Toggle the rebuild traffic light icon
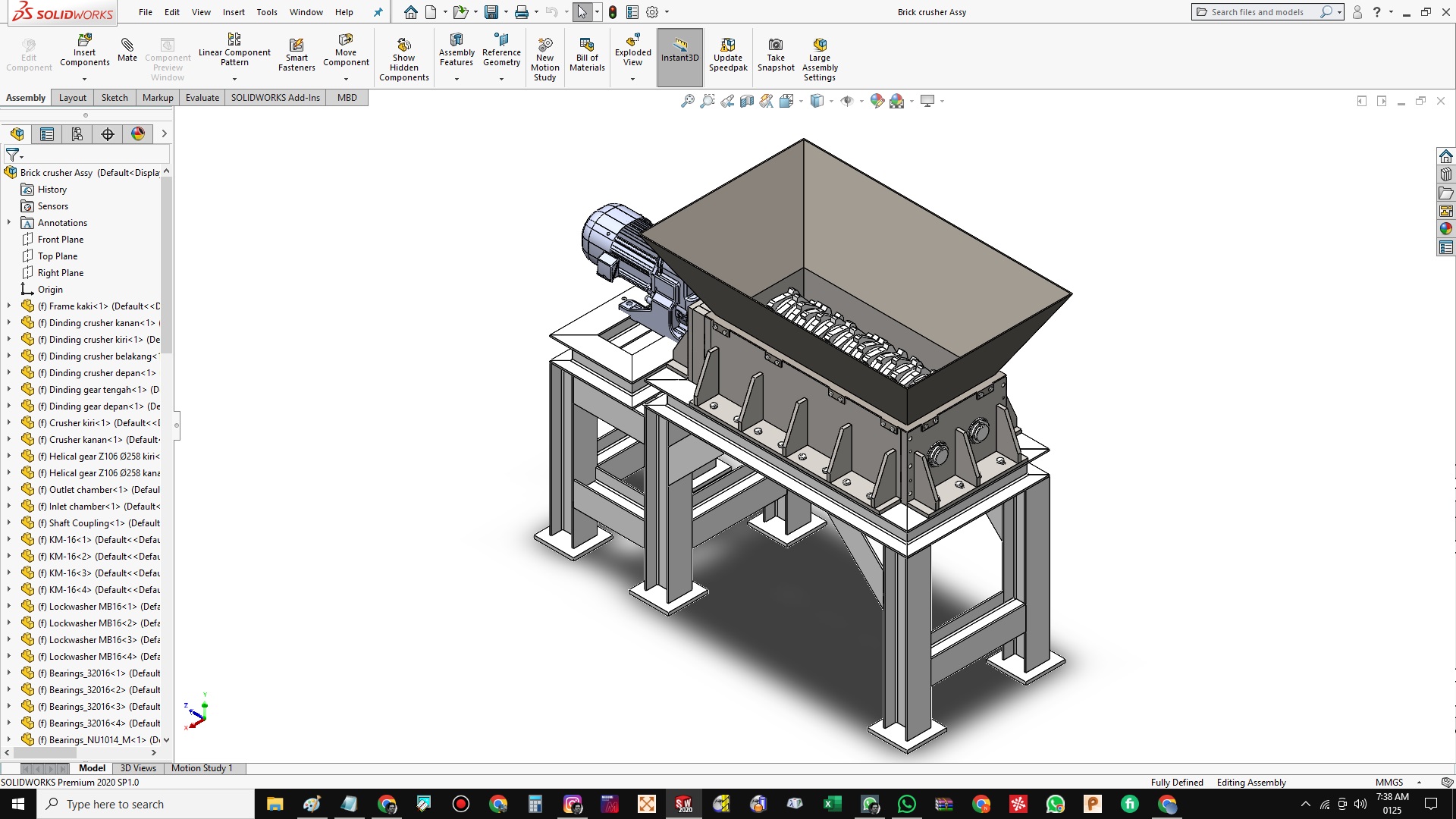This screenshot has height=819, width=1456. (x=613, y=12)
